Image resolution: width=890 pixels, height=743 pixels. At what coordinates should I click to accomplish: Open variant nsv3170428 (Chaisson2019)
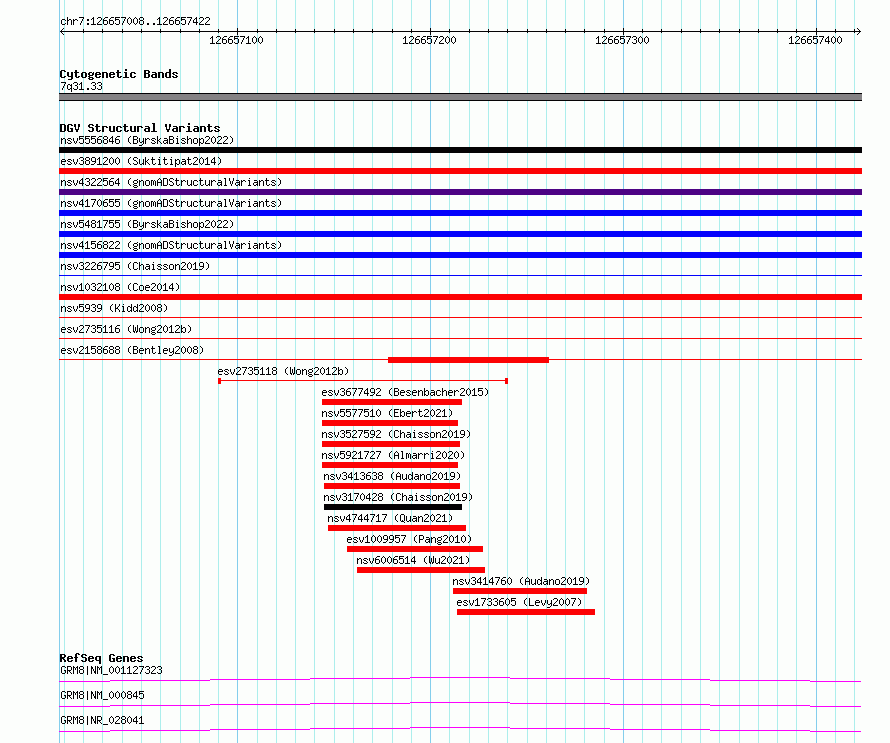[x=398, y=497]
